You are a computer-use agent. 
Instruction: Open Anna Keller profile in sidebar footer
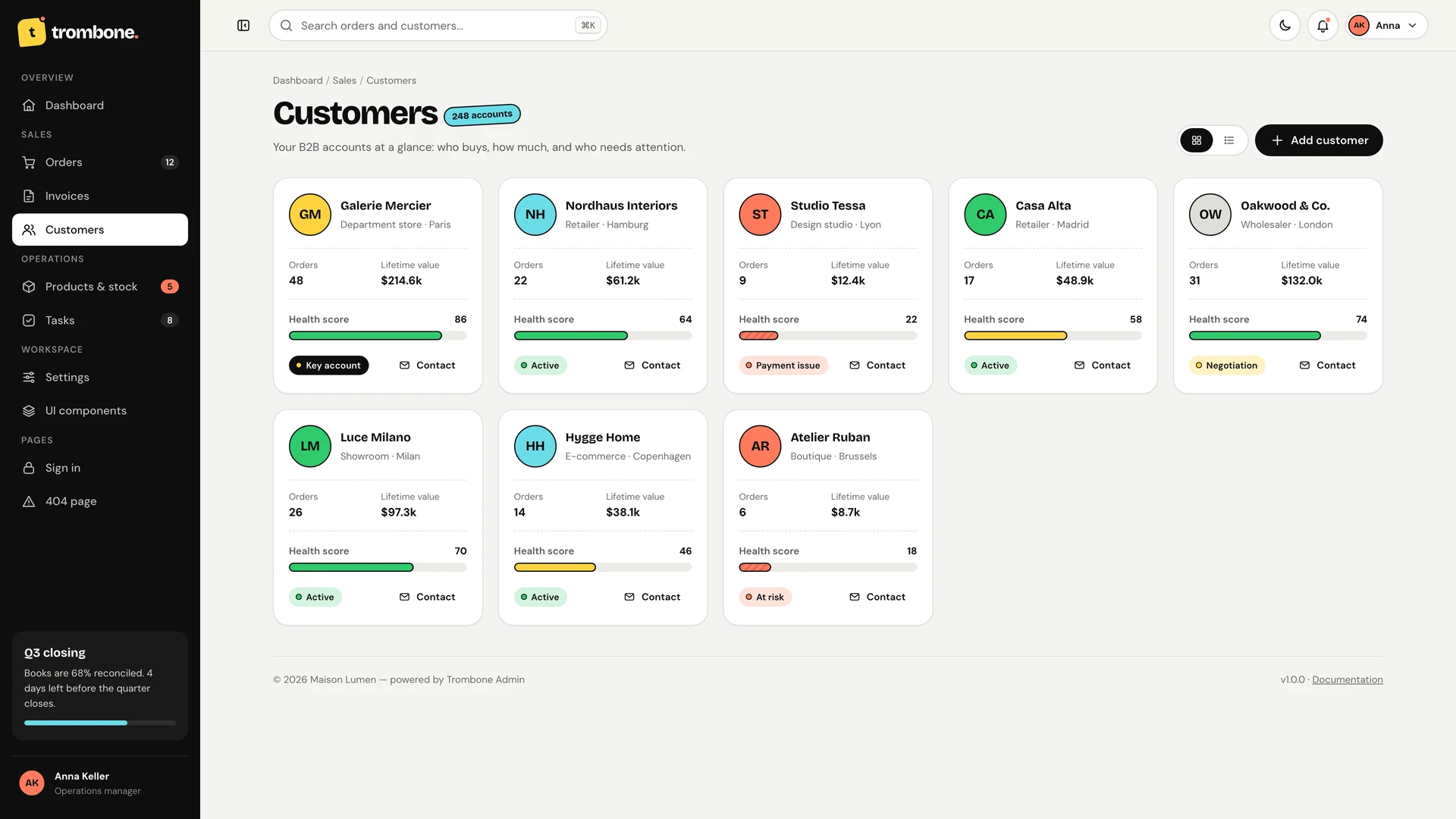pyautogui.click(x=100, y=783)
